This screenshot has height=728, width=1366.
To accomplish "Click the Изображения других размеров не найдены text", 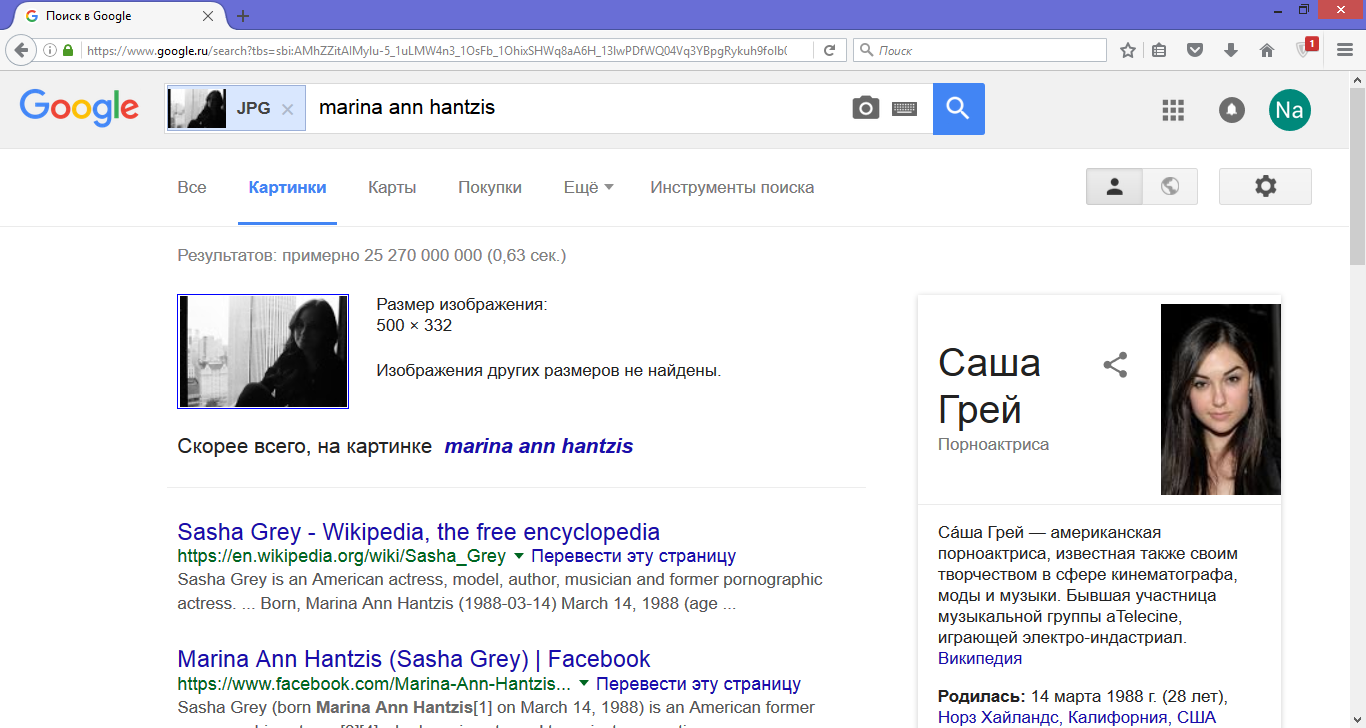I will (x=549, y=370).
